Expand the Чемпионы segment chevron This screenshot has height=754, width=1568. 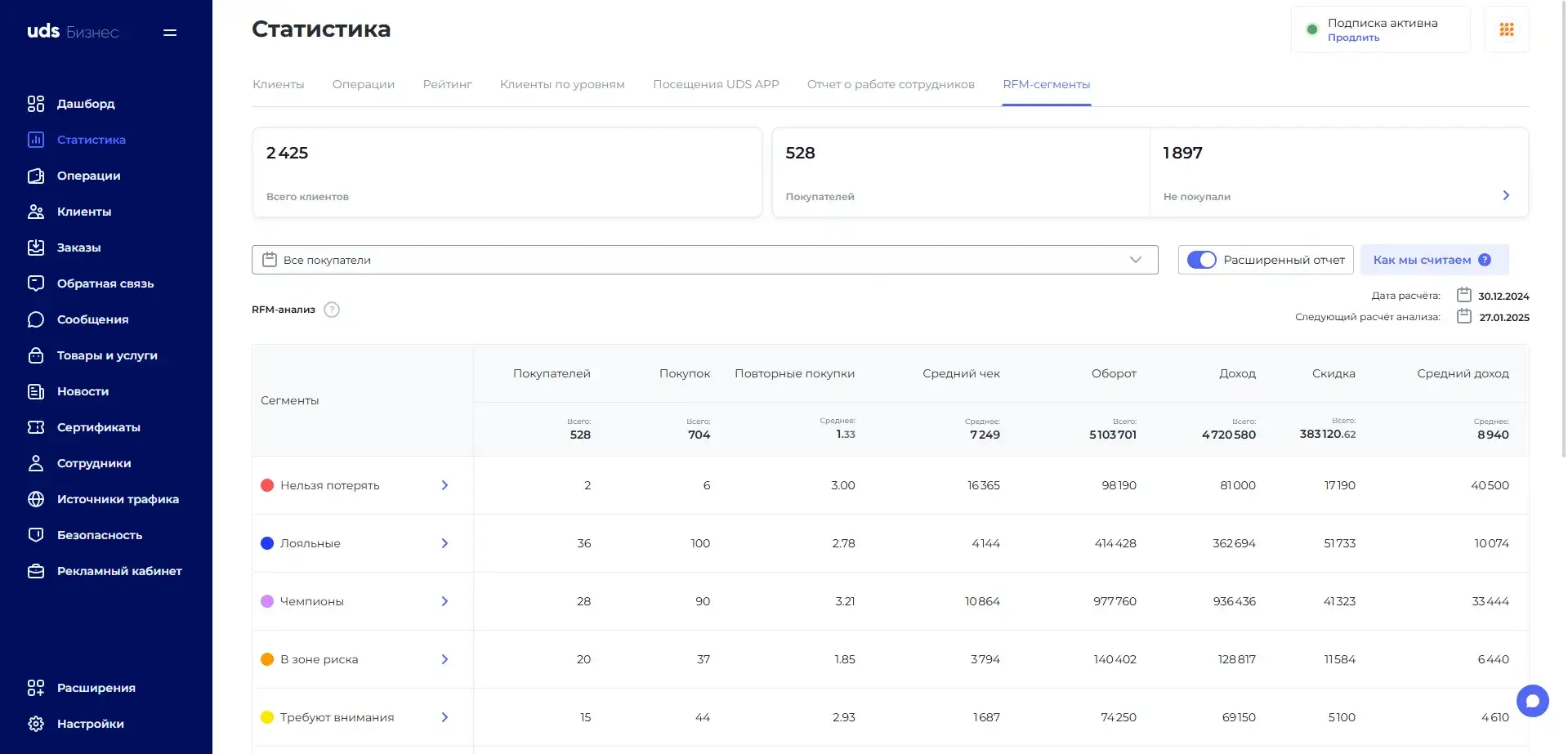444,601
